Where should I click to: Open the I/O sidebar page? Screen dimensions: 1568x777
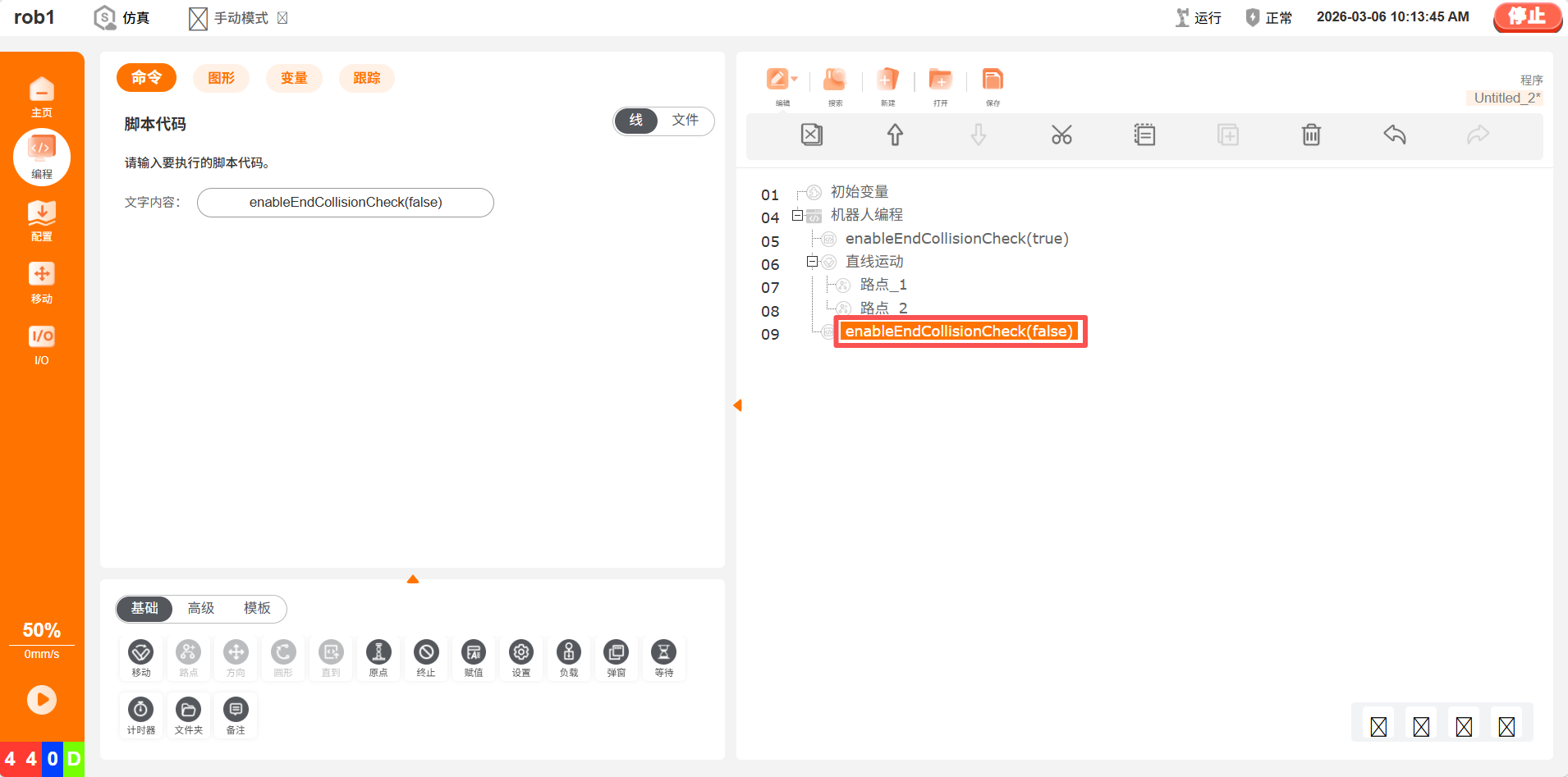(x=42, y=345)
